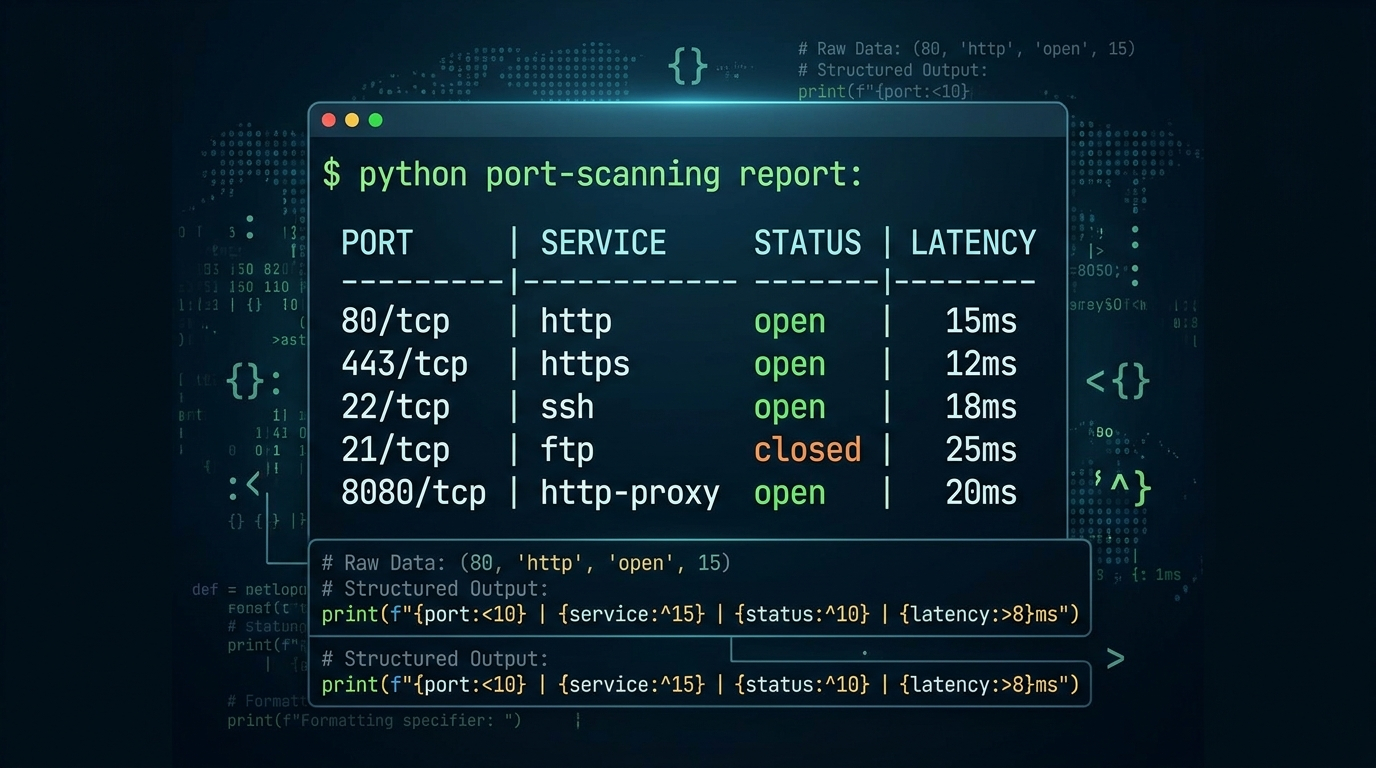The width and height of the screenshot is (1376, 768).
Task: Click the full print line in the Raw Data box
Action: [700, 614]
